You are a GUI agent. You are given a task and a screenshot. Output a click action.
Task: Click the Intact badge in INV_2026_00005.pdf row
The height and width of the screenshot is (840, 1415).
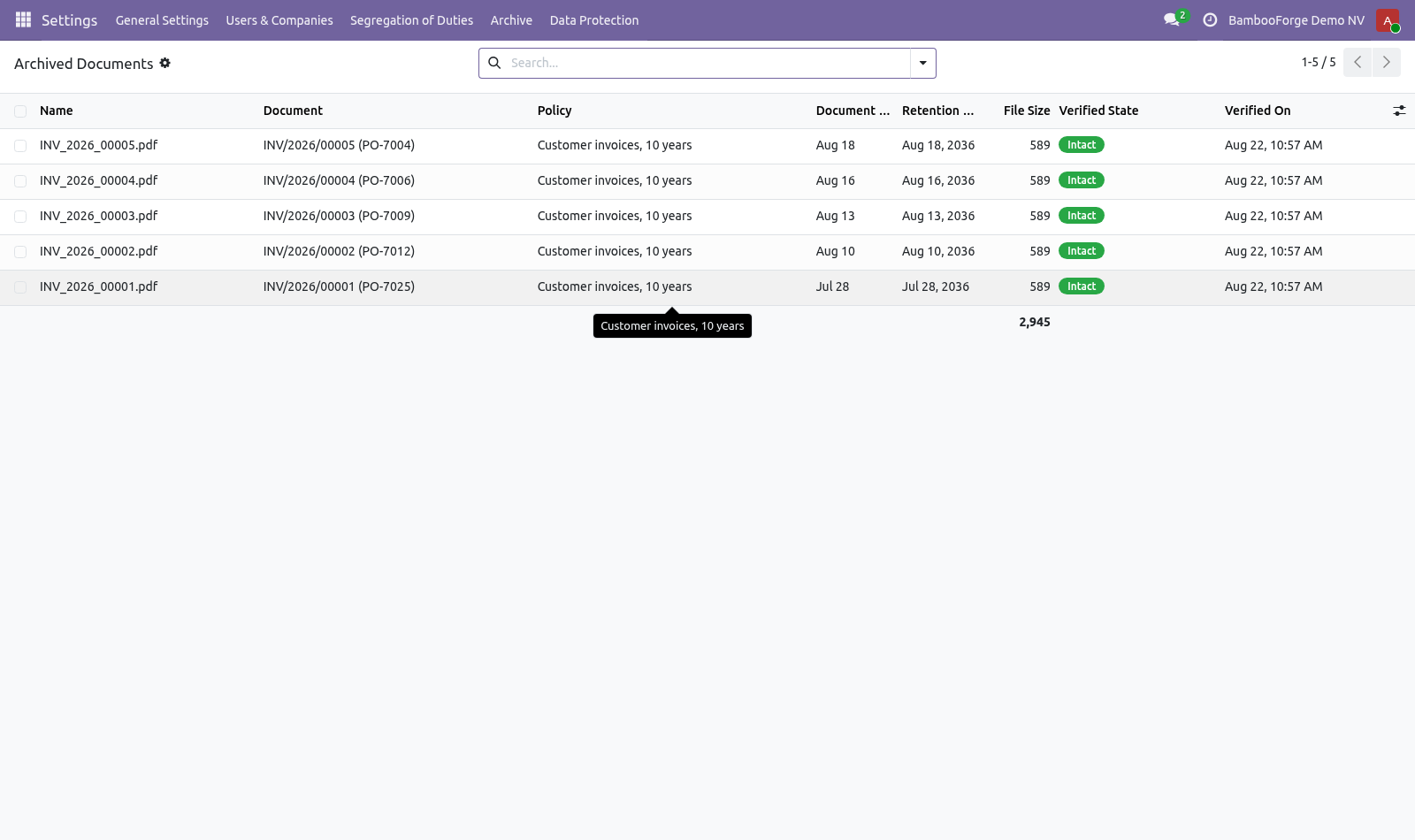point(1082,145)
